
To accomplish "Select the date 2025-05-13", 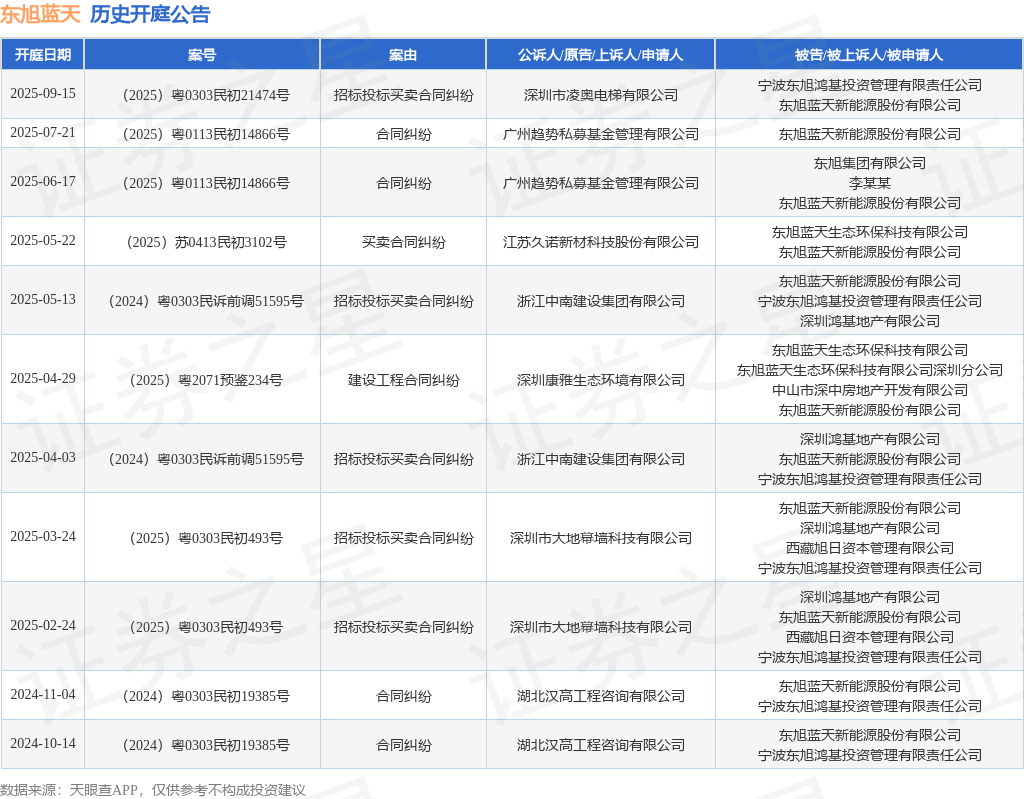I will coord(43,299).
